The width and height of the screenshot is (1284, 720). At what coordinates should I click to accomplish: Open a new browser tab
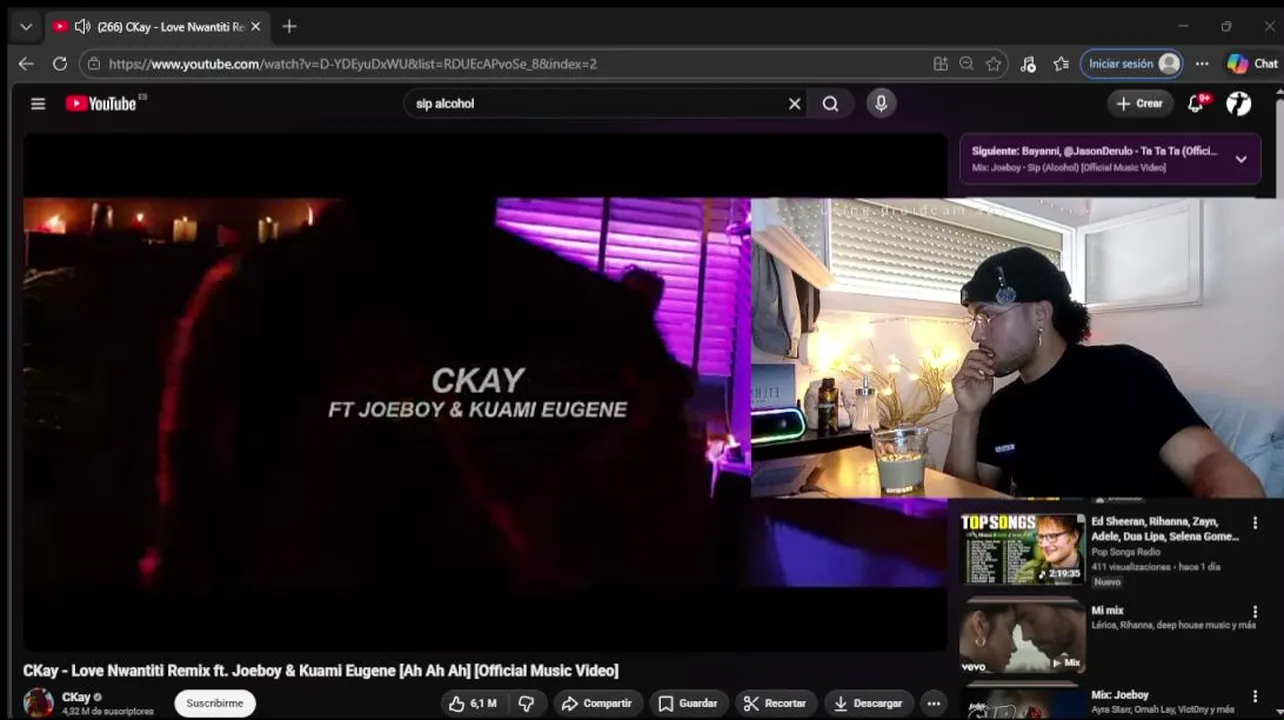click(289, 27)
